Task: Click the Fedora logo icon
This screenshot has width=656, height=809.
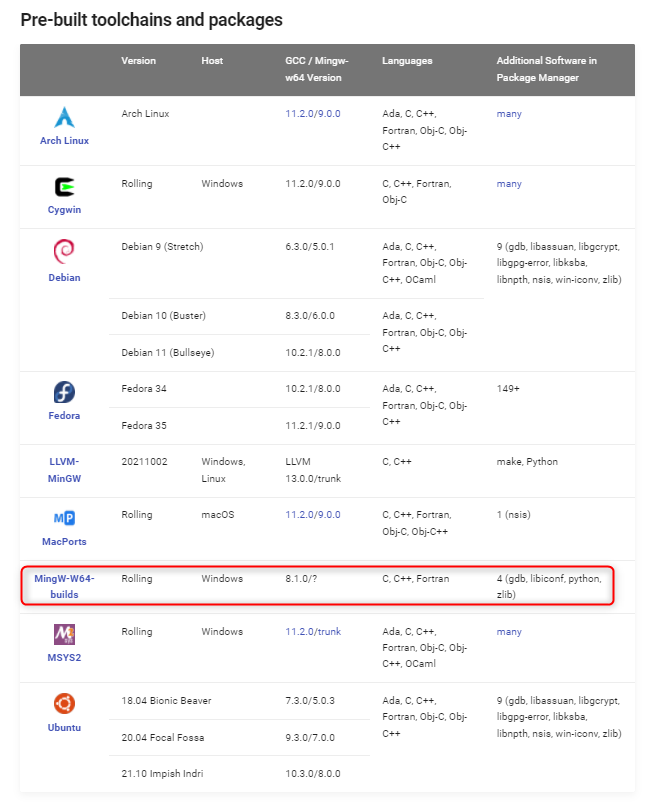Action: (x=65, y=392)
